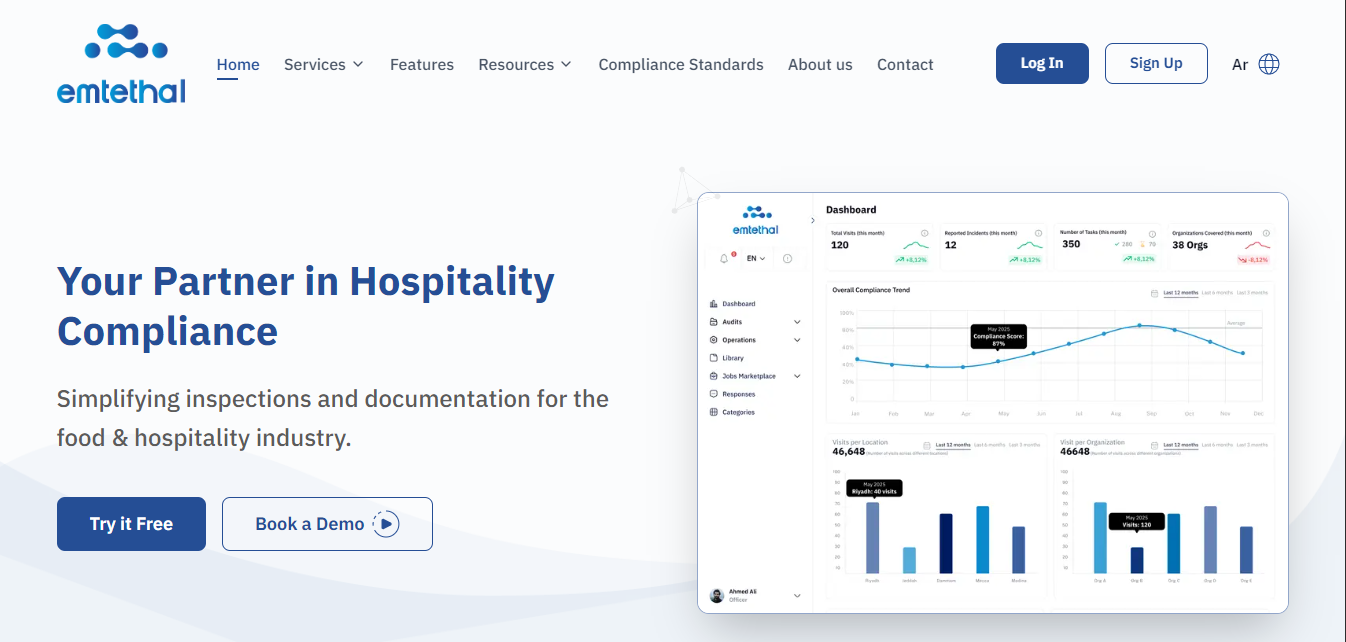Open the Library icon in the sidebar

click(713, 358)
